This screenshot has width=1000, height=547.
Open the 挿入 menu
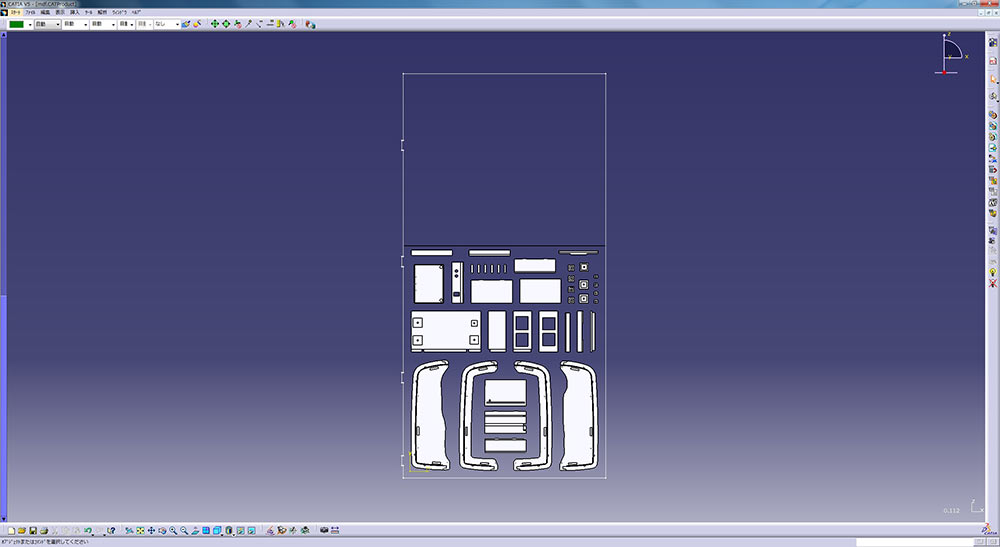[x=74, y=11]
